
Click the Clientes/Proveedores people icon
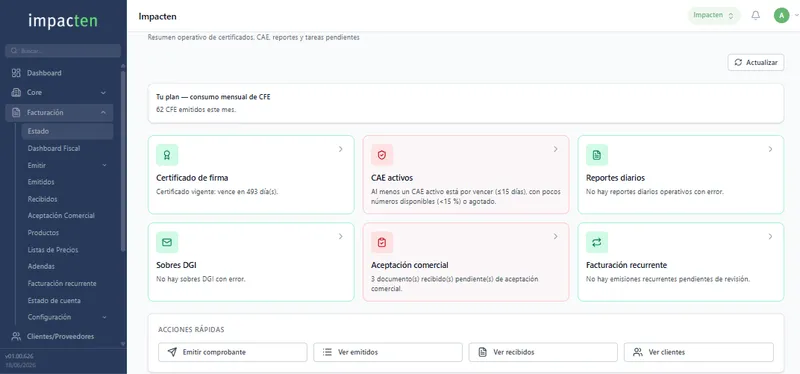(x=16, y=336)
